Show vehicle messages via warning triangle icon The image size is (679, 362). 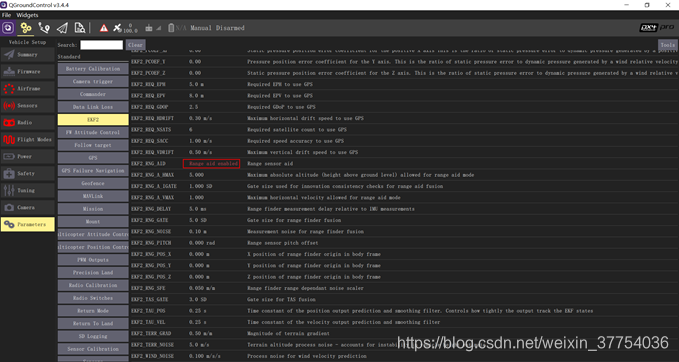(104, 28)
